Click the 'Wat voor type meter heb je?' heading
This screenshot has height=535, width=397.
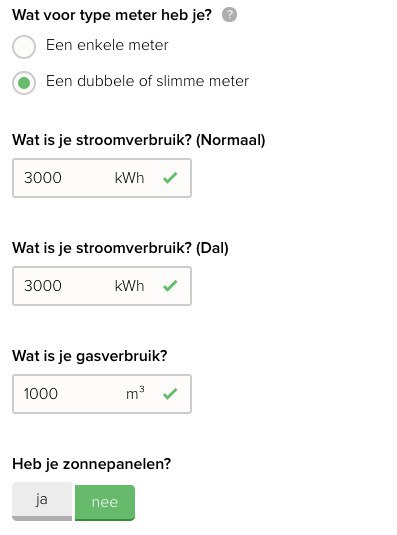(x=112, y=15)
